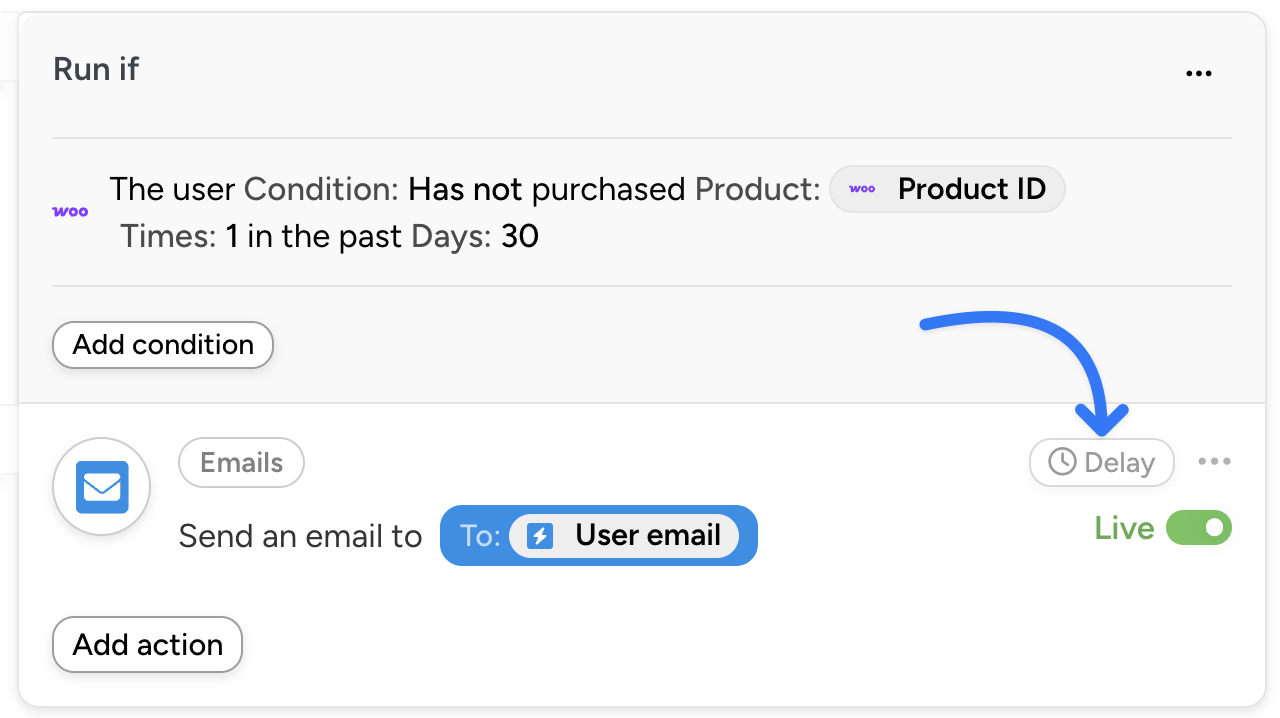Click the clock icon on the Delay button
Viewport: 1280px width, 718px height.
[x=1061, y=463]
